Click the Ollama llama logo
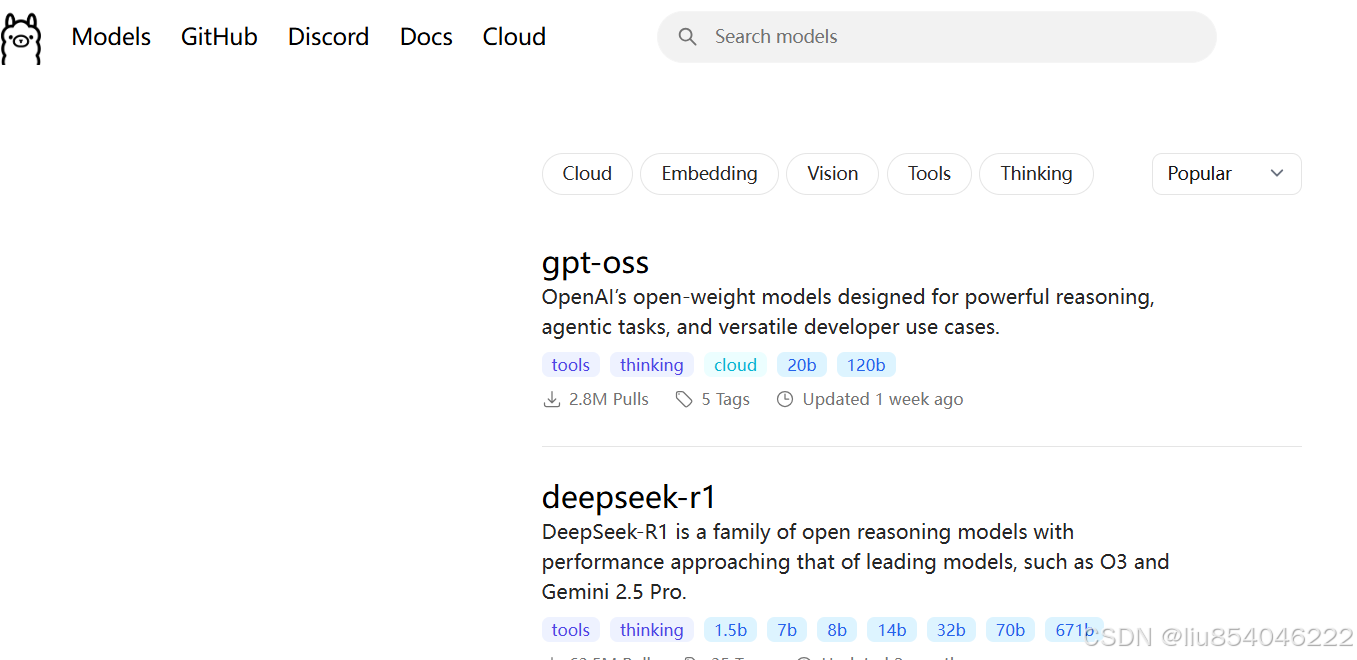This screenshot has height=660, width=1357. click(21, 38)
